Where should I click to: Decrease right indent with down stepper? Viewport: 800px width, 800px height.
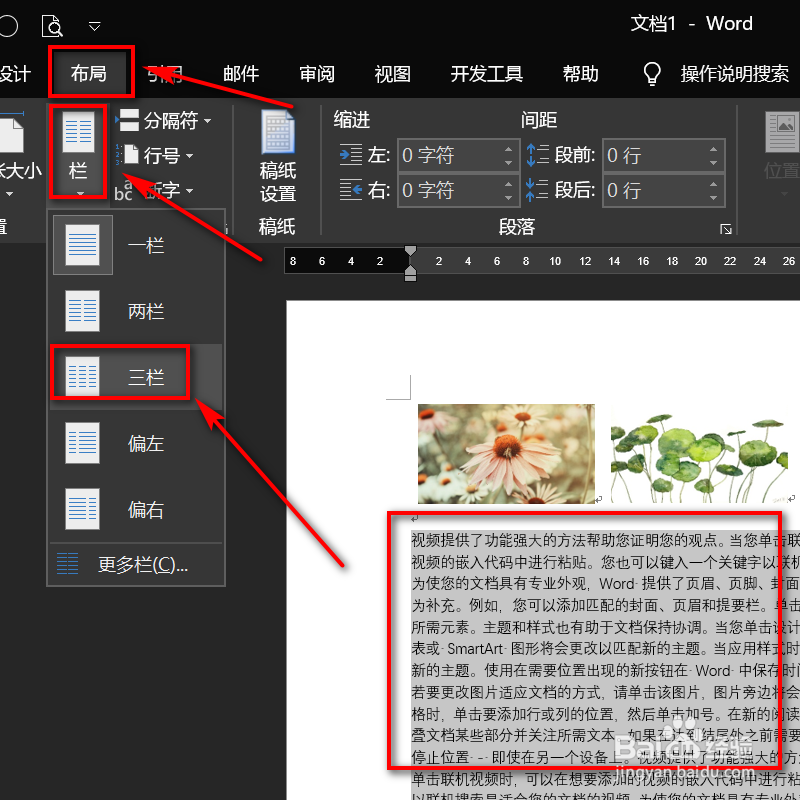(508, 197)
